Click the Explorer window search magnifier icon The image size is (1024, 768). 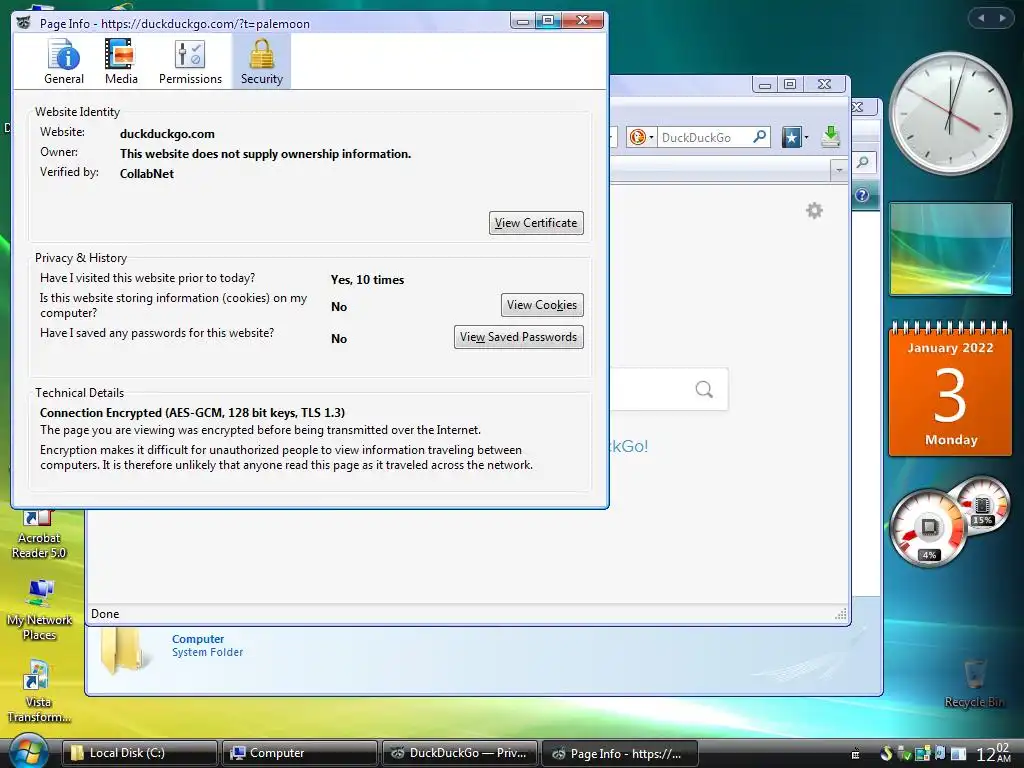point(862,162)
